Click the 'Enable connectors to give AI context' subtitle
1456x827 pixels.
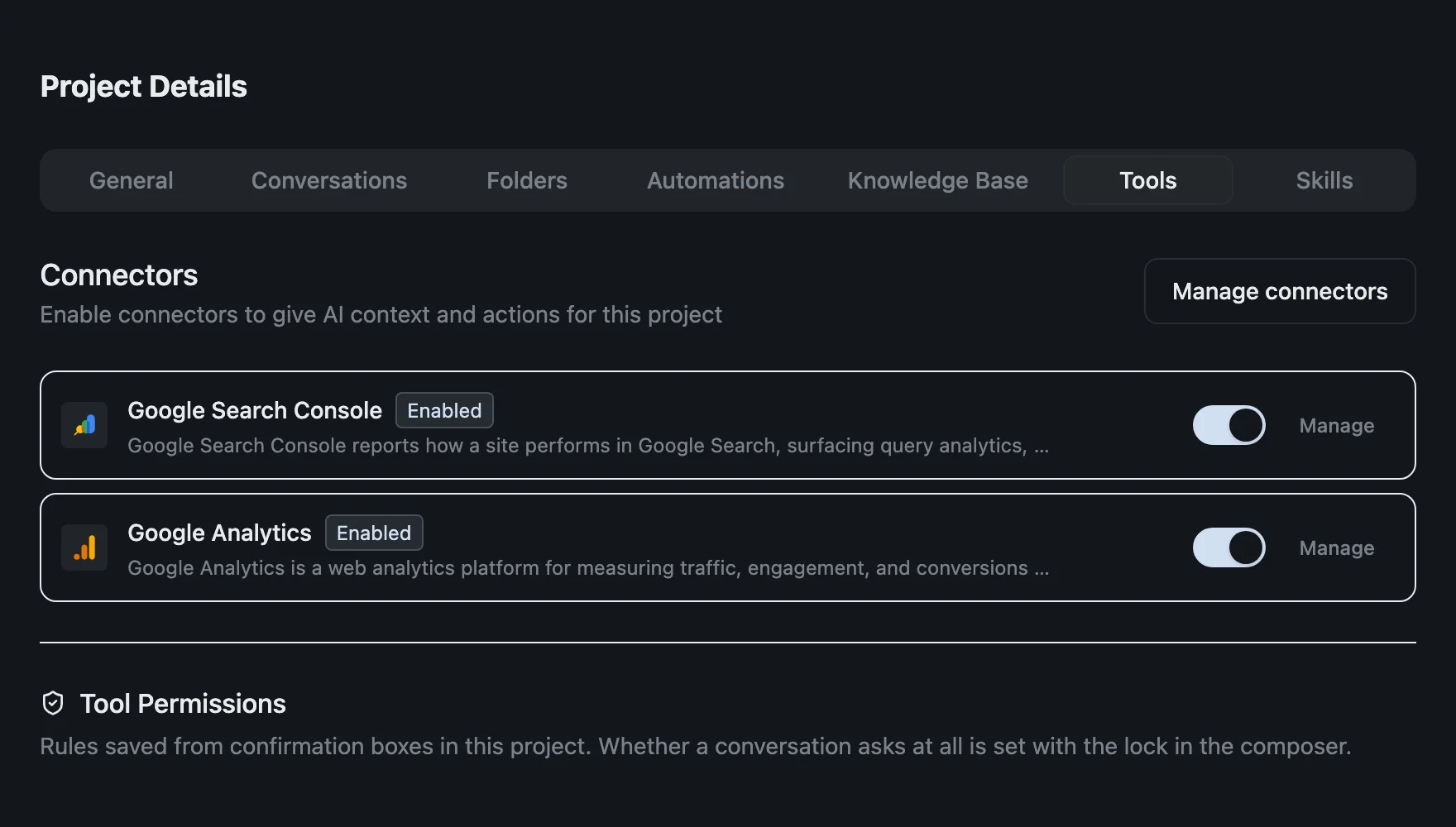pyautogui.click(x=381, y=314)
